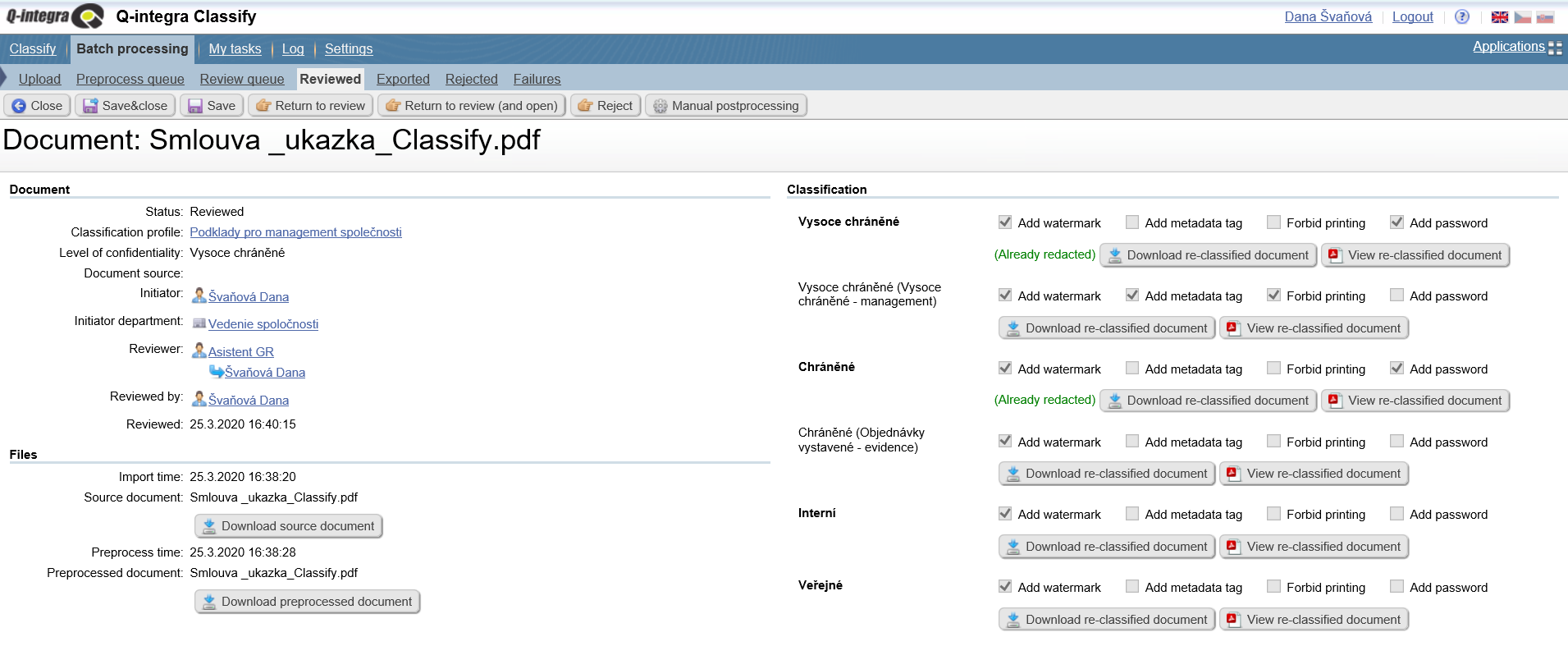Screen dimensions: 1568x669
Task: Open the Classify main tab
Action: coord(33,49)
